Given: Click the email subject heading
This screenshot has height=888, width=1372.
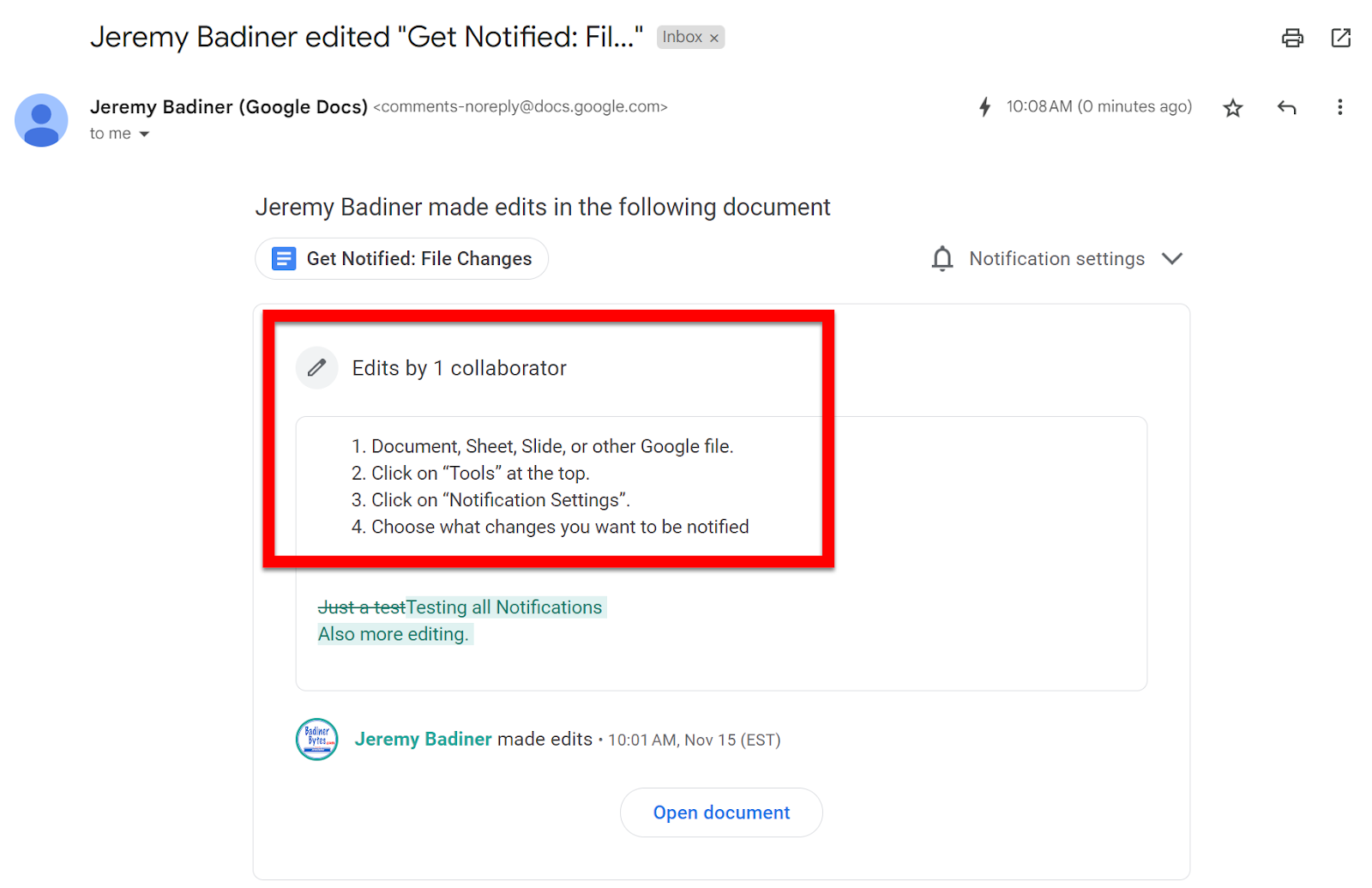Looking at the screenshot, I should [366, 38].
